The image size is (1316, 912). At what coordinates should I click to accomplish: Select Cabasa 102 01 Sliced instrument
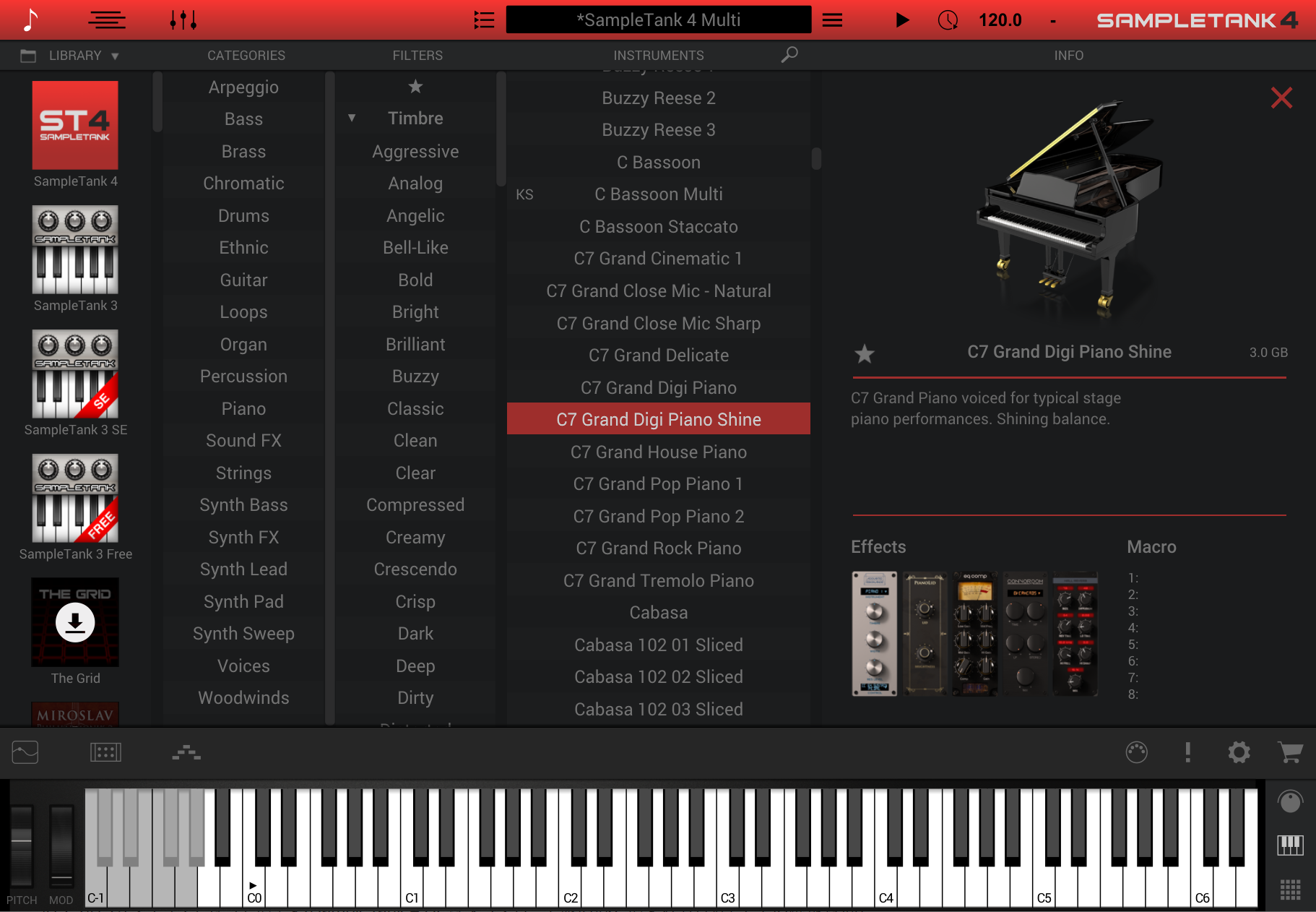(x=659, y=645)
